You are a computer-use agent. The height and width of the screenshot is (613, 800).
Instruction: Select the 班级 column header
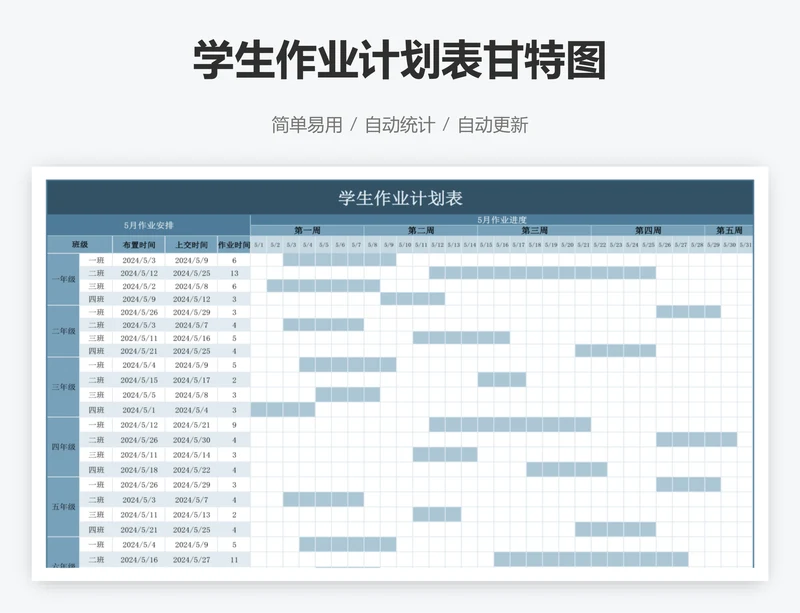tap(80, 244)
